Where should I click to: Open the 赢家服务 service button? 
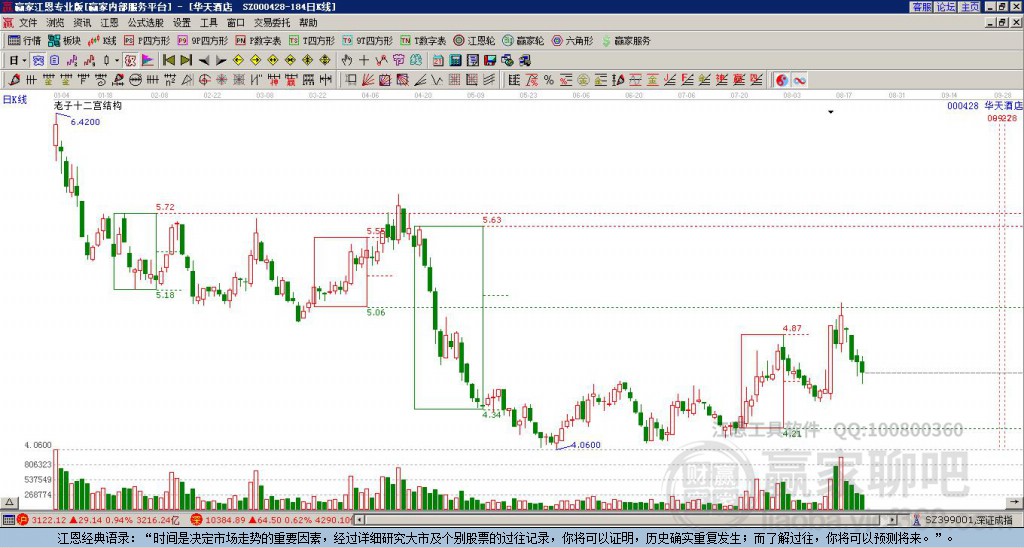point(626,40)
